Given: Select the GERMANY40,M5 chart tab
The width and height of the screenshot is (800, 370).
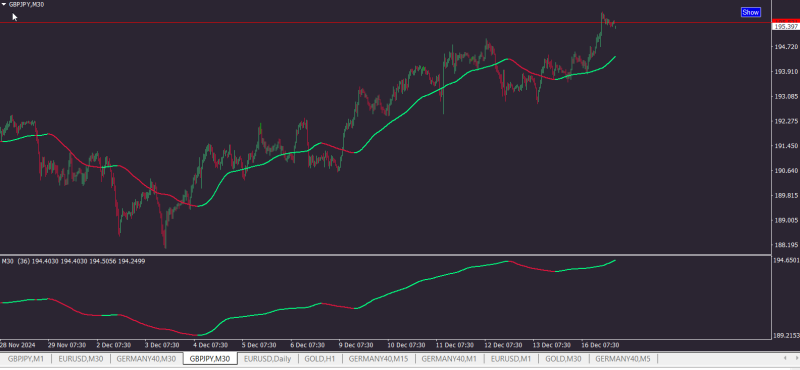Looking at the screenshot, I should coord(623,359).
